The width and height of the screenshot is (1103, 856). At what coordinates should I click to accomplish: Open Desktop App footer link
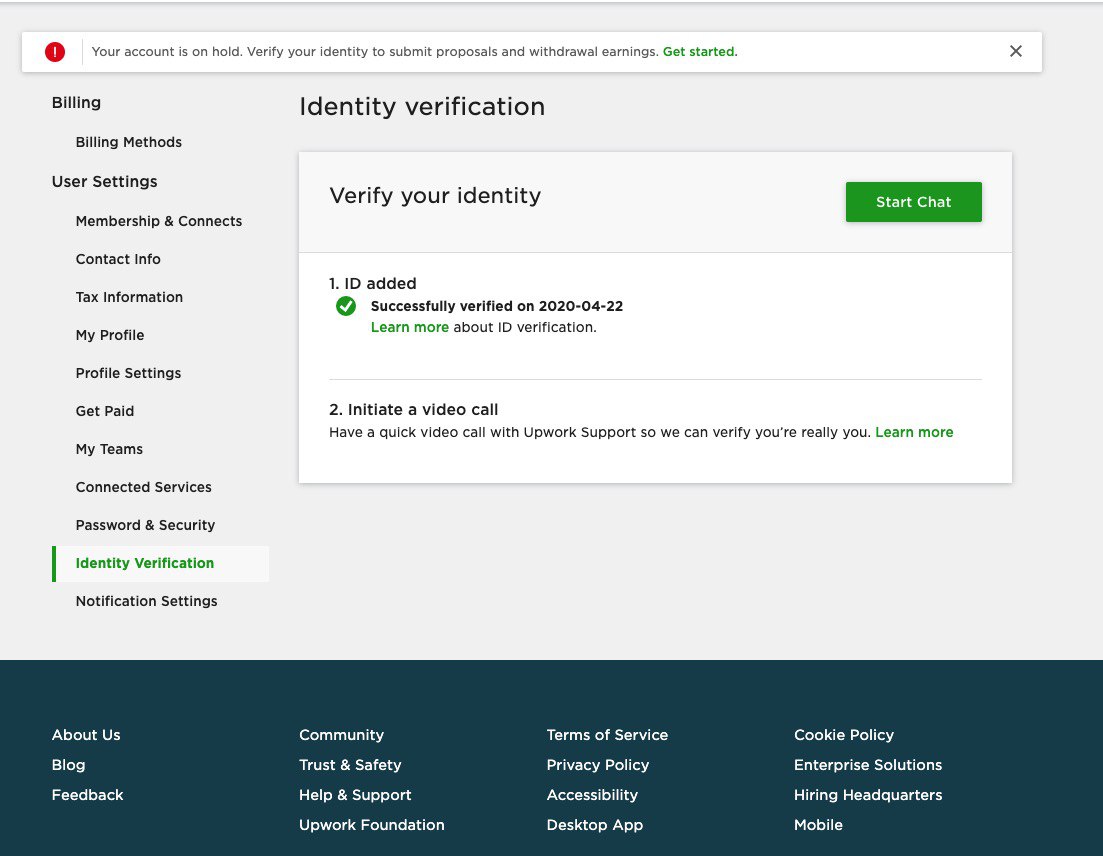(x=595, y=825)
